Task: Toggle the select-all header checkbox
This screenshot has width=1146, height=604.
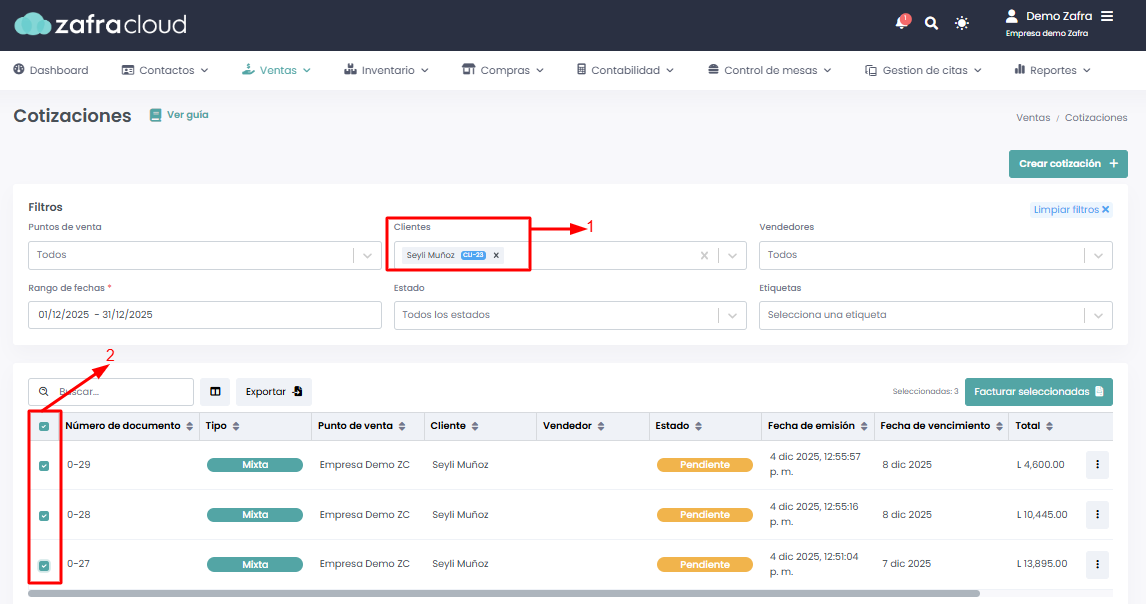Action: (x=44, y=427)
